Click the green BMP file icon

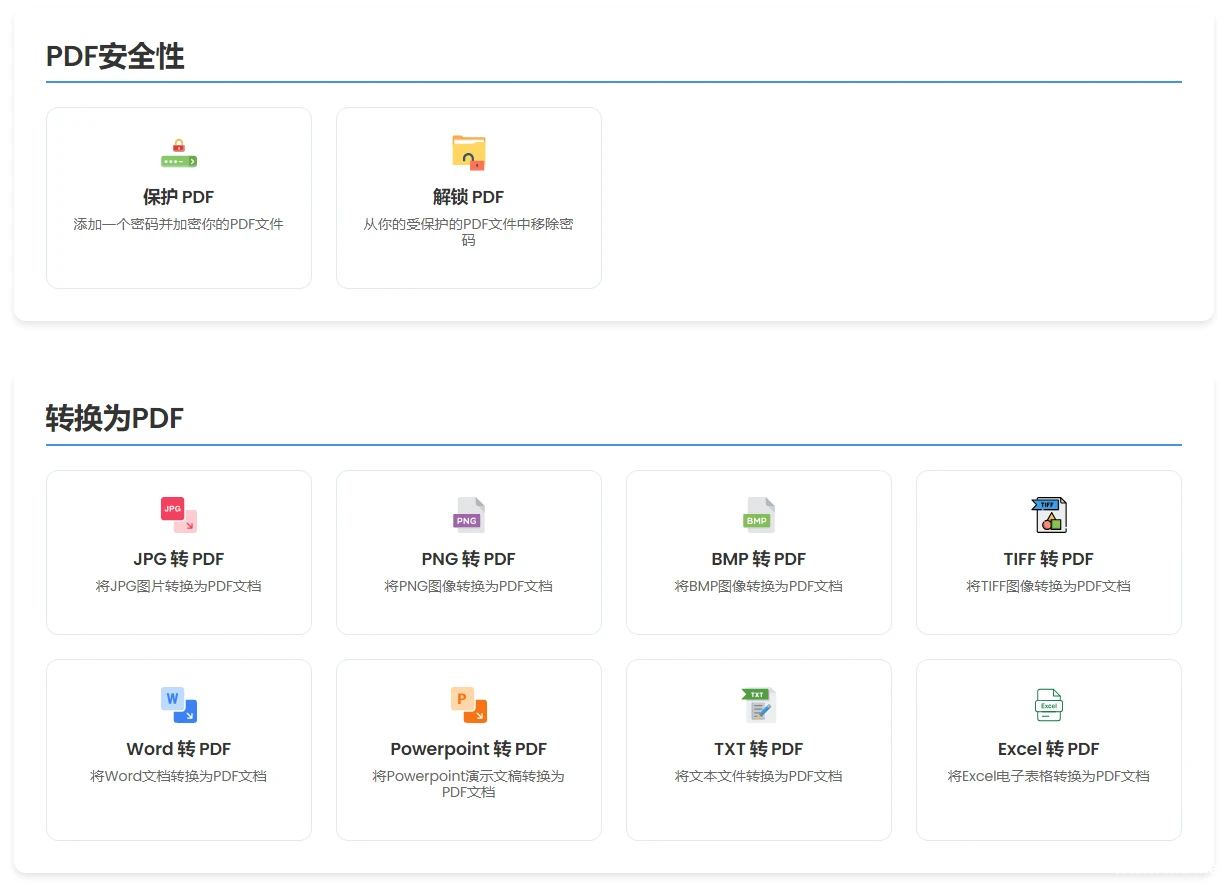click(758, 515)
